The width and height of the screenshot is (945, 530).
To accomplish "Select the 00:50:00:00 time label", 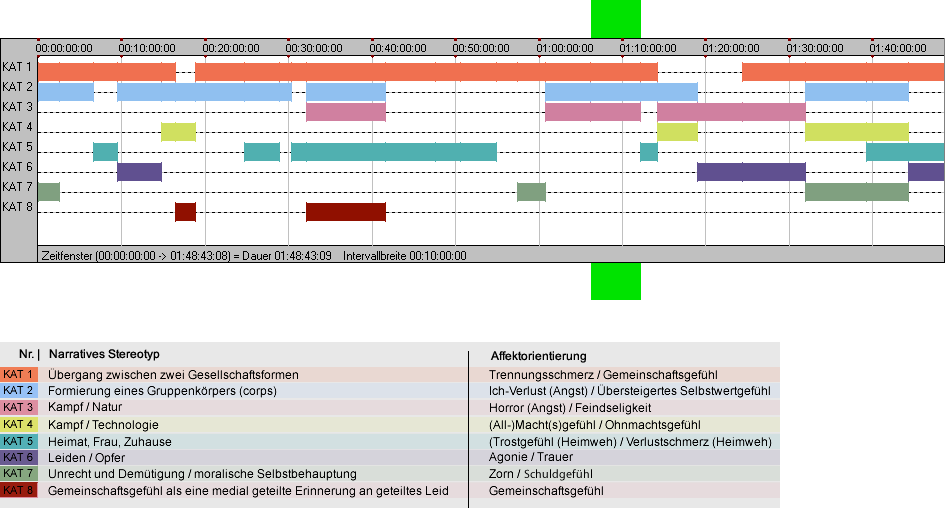I will click(x=481, y=48).
